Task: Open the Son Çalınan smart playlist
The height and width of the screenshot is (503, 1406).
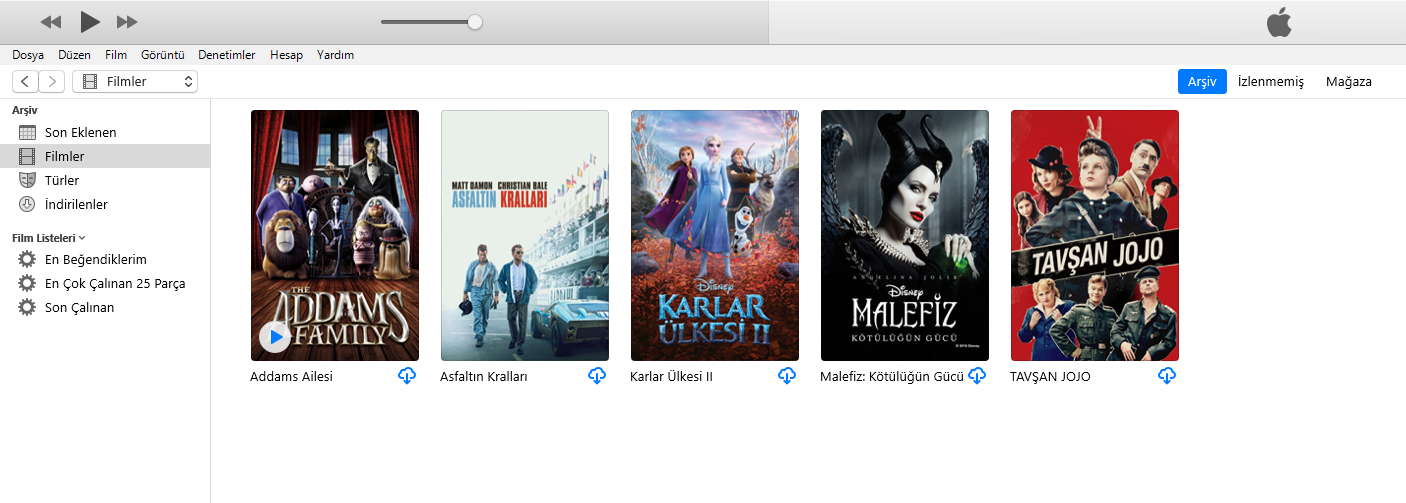Action: 105,307
